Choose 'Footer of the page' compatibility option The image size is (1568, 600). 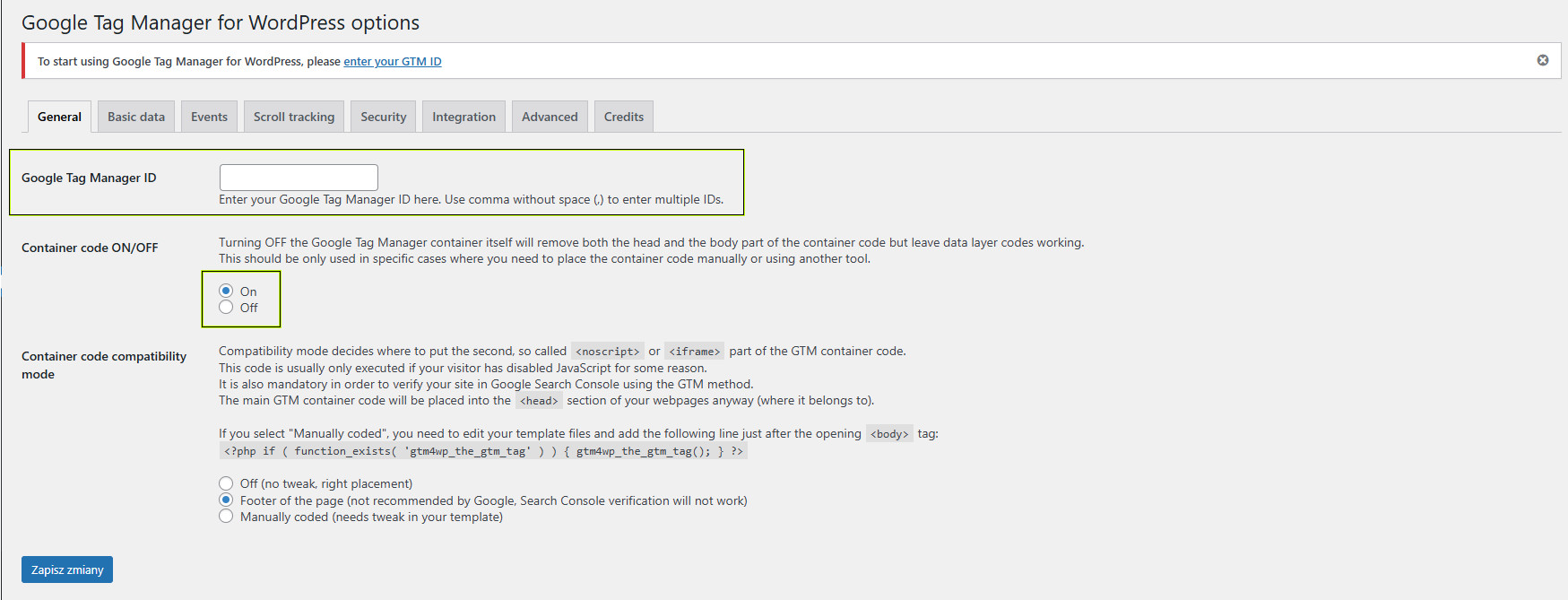coord(226,500)
